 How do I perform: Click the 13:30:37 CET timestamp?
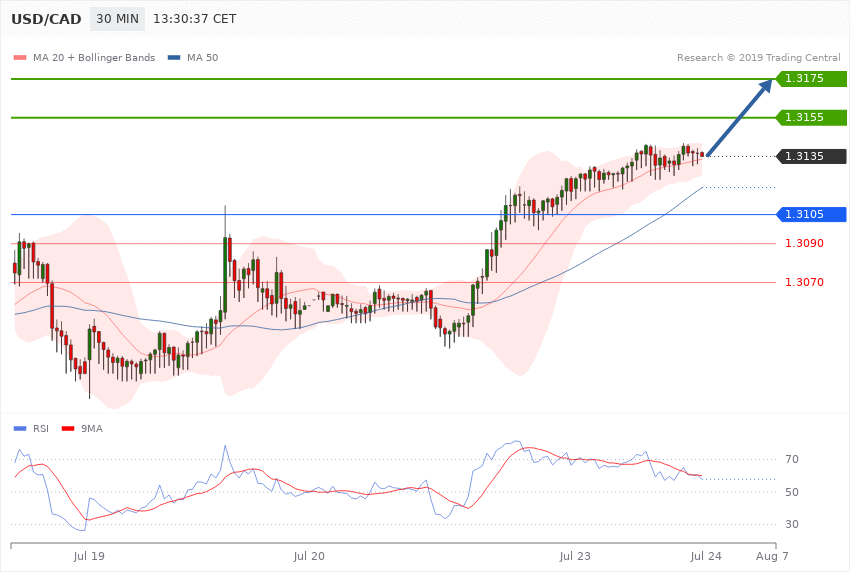tap(195, 19)
